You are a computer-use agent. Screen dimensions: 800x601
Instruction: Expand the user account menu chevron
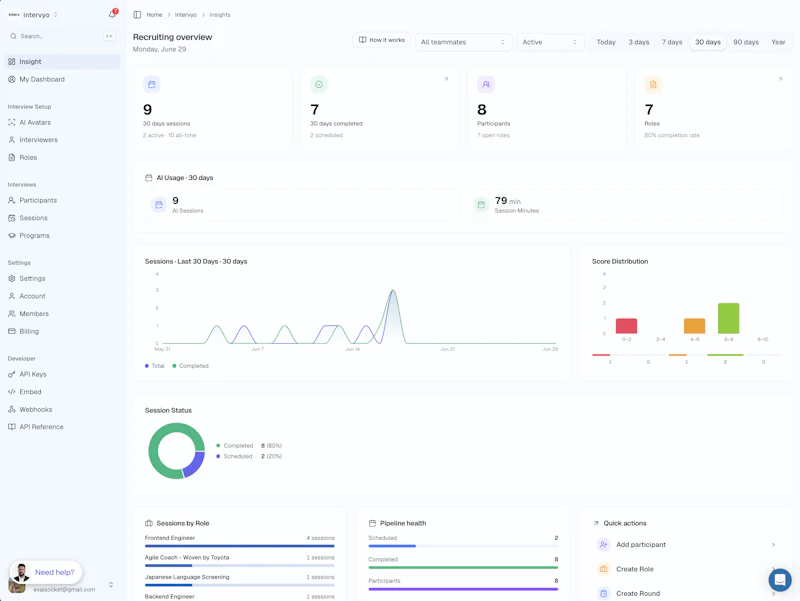coord(111,585)
